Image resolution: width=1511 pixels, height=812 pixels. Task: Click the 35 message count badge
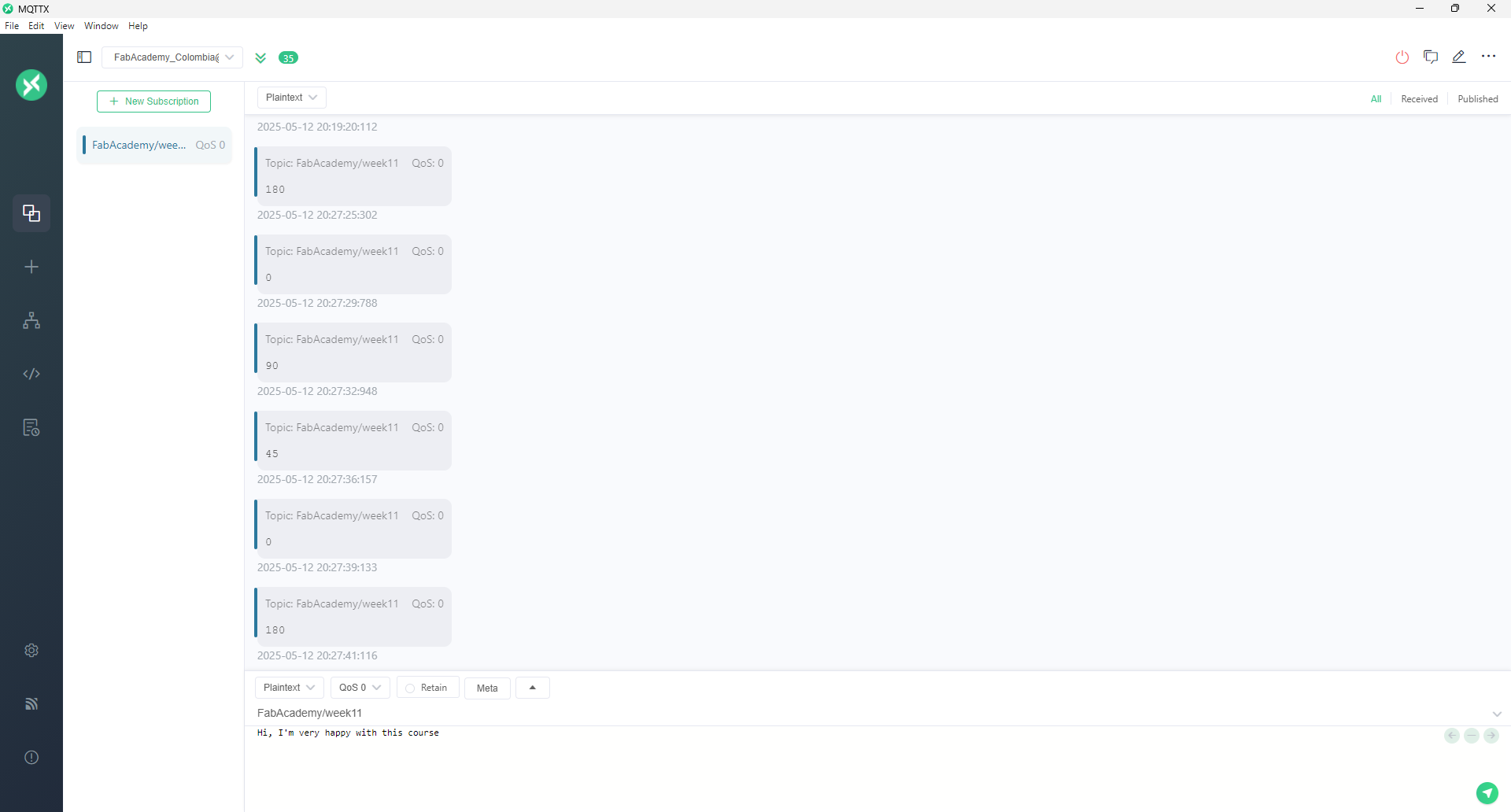click(289, 57)
